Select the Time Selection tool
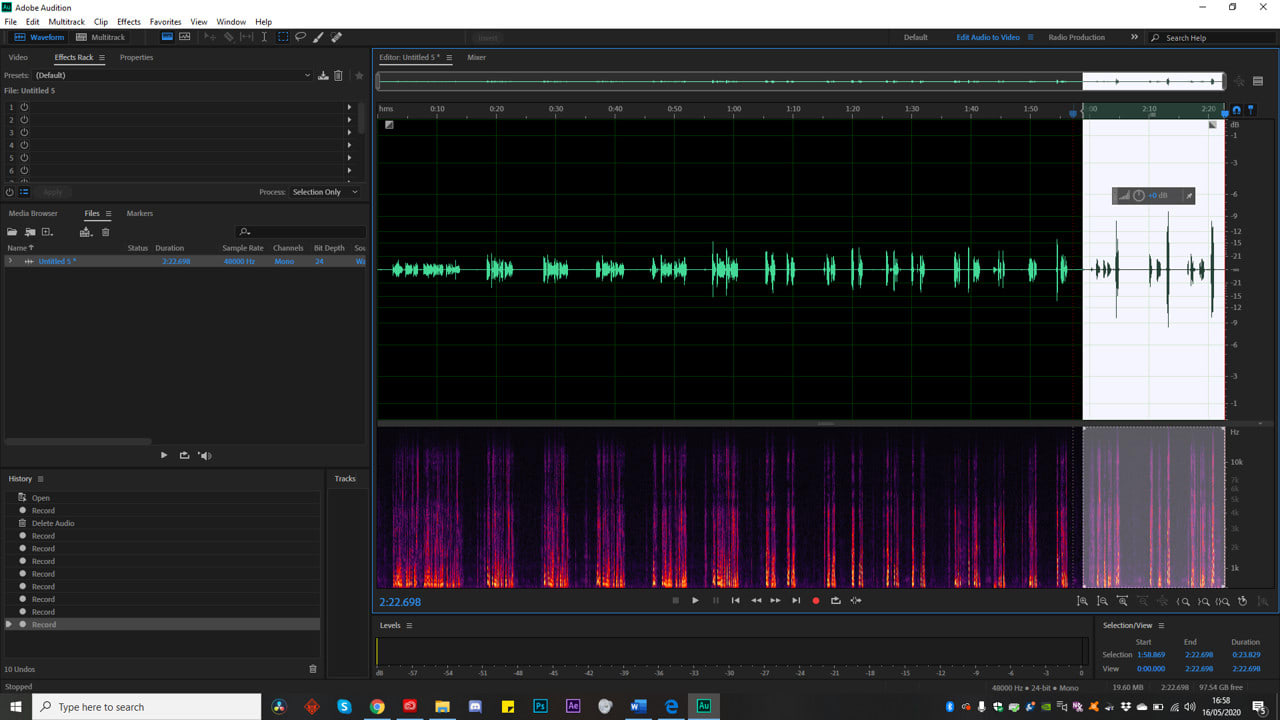The width and height of the screenshot is (1280, 720). tap(264, 37)
